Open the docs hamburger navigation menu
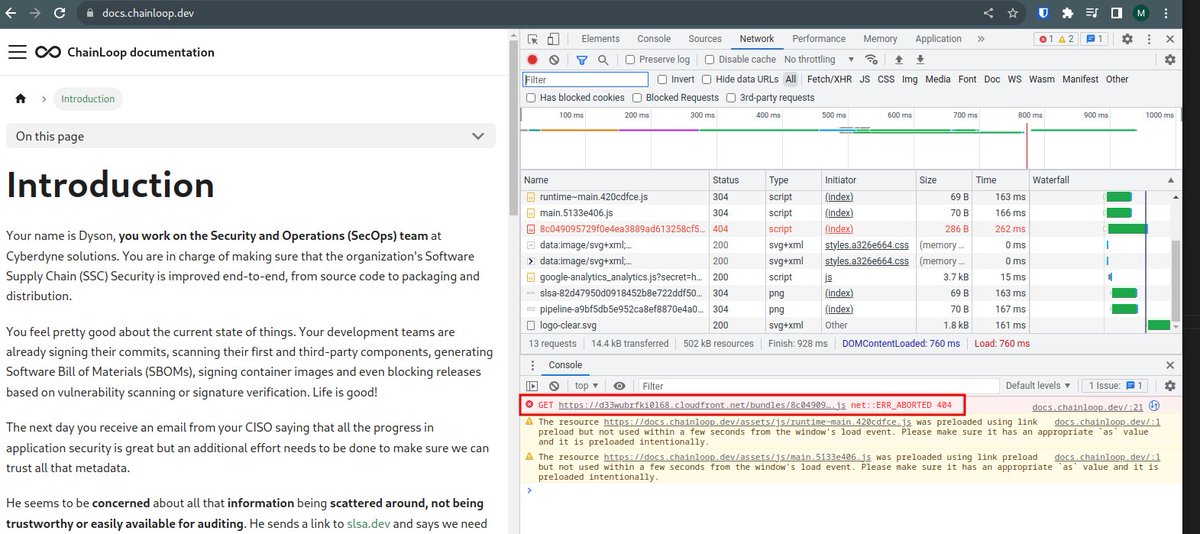 (17, 52)
